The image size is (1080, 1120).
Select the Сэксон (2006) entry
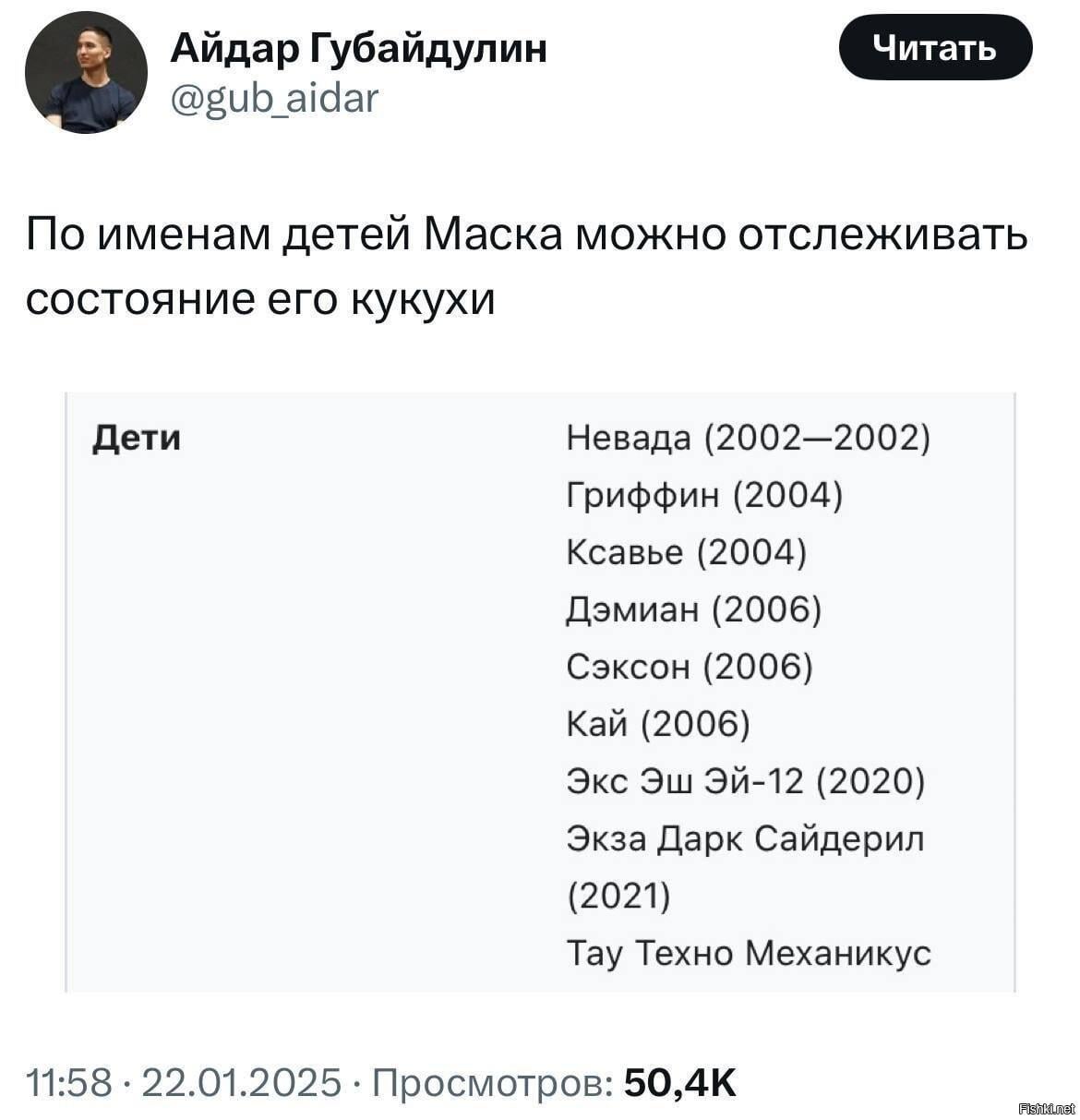tap(690, 666)
